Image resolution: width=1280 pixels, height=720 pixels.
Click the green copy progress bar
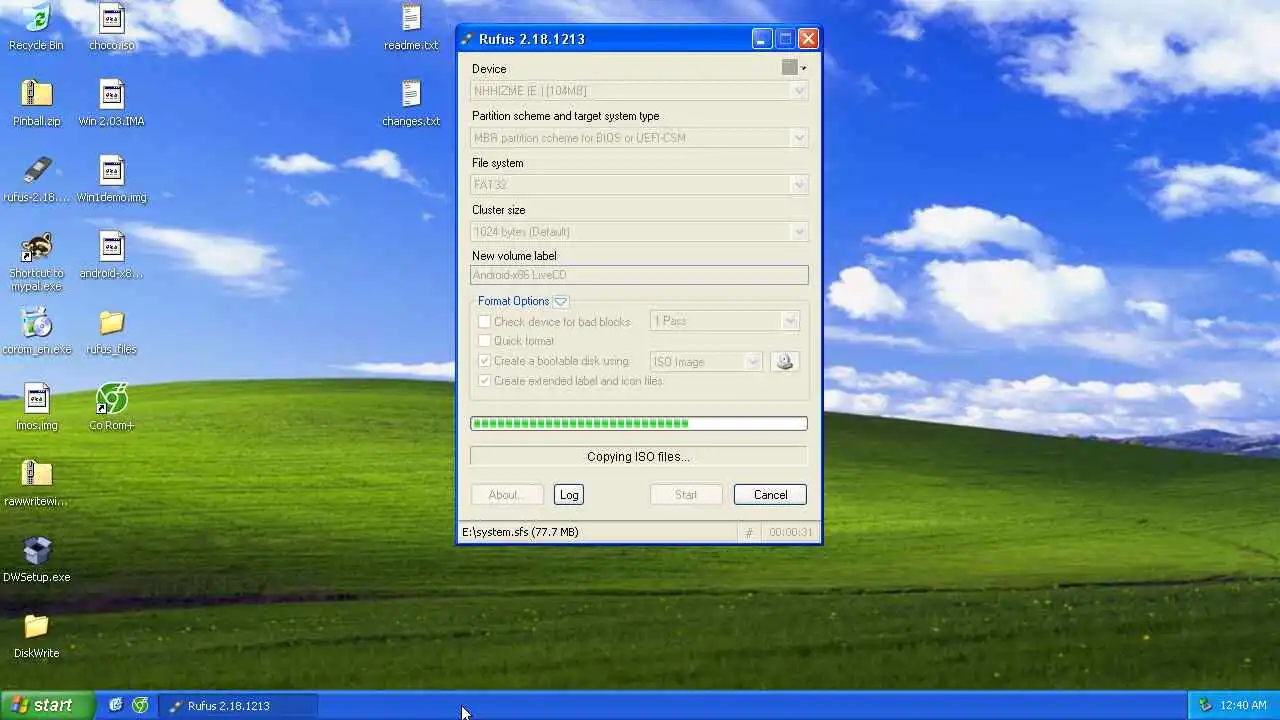click(x=639, y=424)
